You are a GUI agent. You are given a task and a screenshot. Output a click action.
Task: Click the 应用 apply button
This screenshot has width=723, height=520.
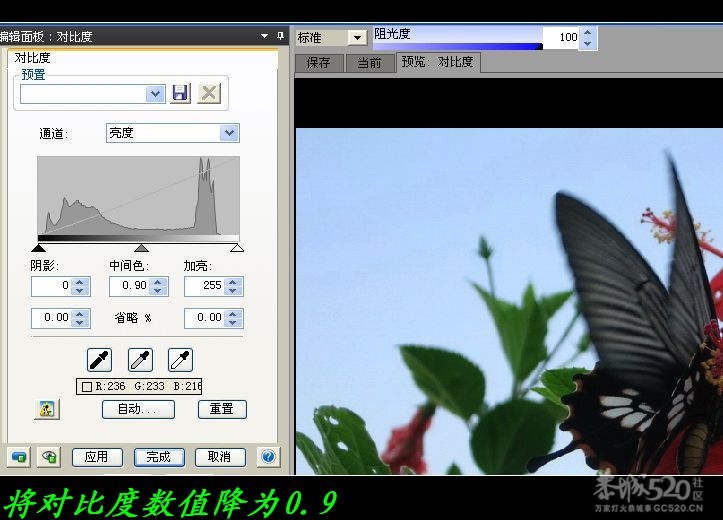[97, 457]
